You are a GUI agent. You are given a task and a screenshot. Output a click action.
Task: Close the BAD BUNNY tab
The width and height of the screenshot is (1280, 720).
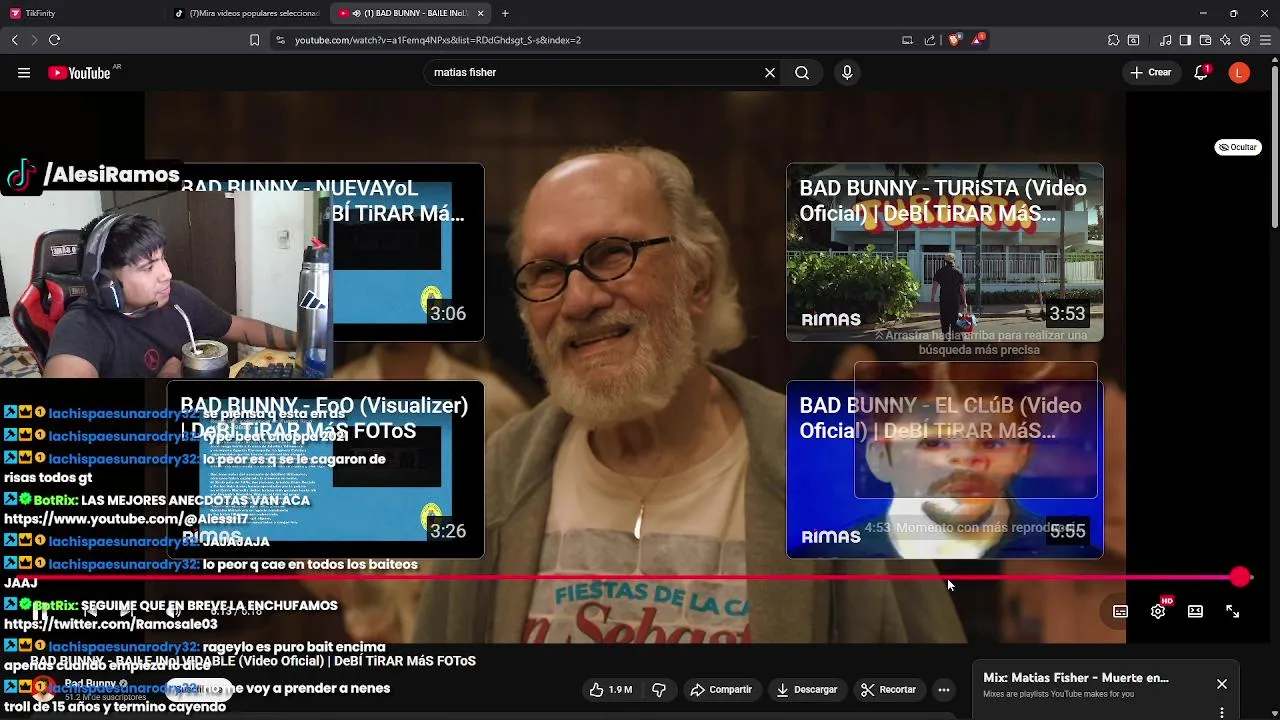click(481, 13)
